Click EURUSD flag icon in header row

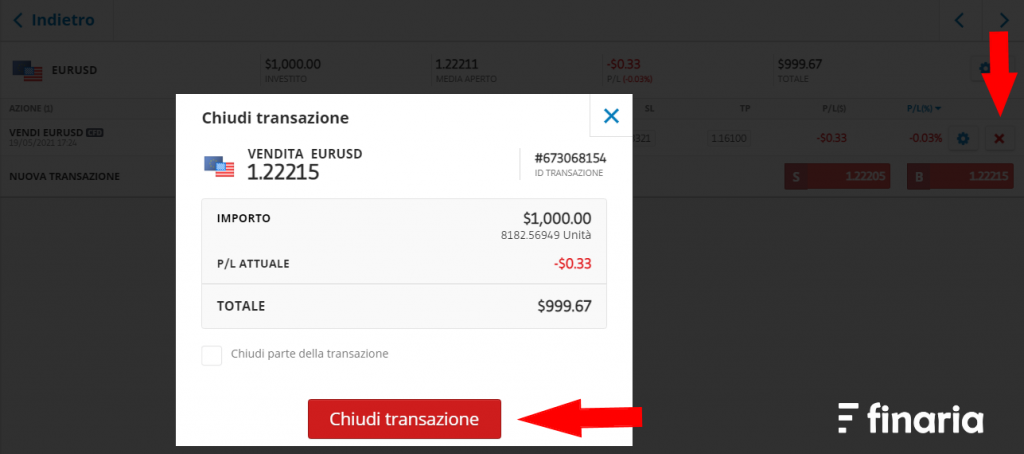point(27,71)
